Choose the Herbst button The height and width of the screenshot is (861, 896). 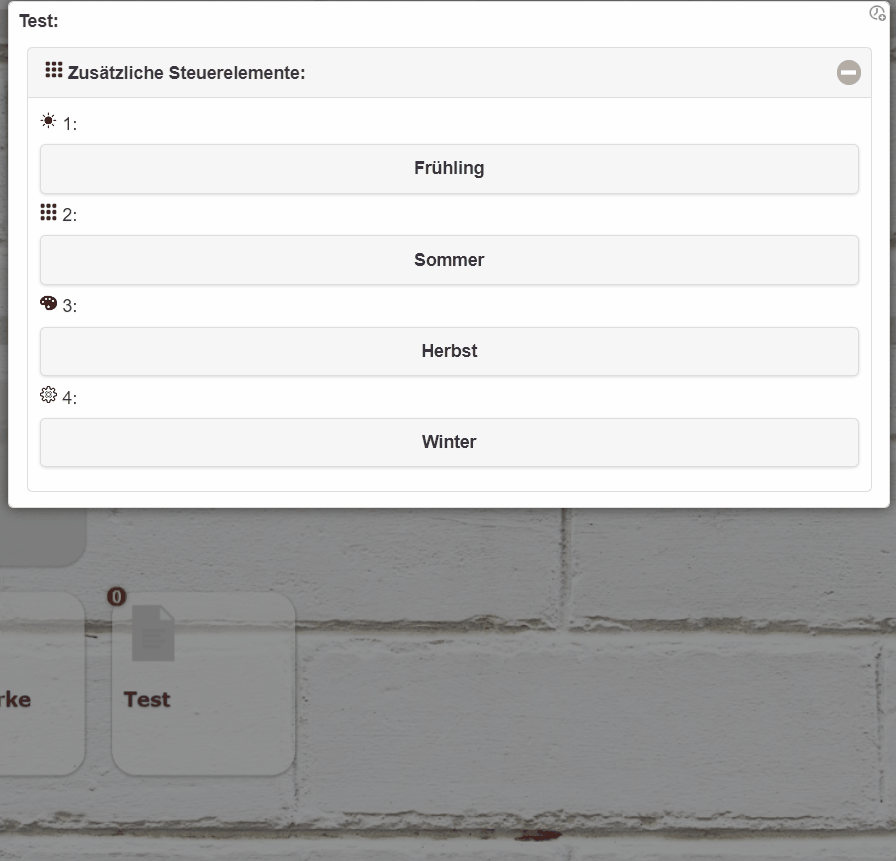[x=449, y=351]
